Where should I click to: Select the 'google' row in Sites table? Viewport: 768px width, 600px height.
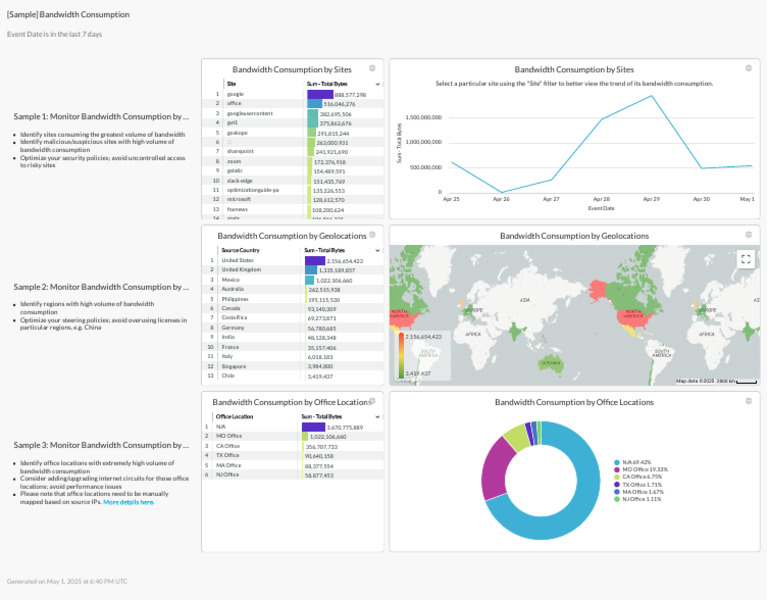point(293,94)
